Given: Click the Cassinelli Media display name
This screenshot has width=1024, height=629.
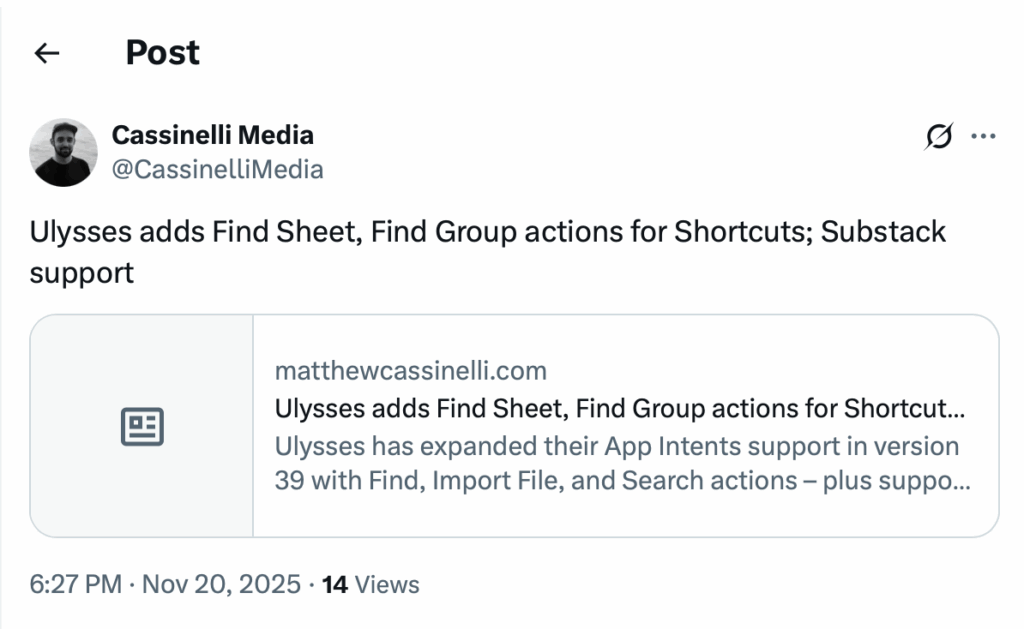Looking at the screenshot, I should tap(213, 135).
